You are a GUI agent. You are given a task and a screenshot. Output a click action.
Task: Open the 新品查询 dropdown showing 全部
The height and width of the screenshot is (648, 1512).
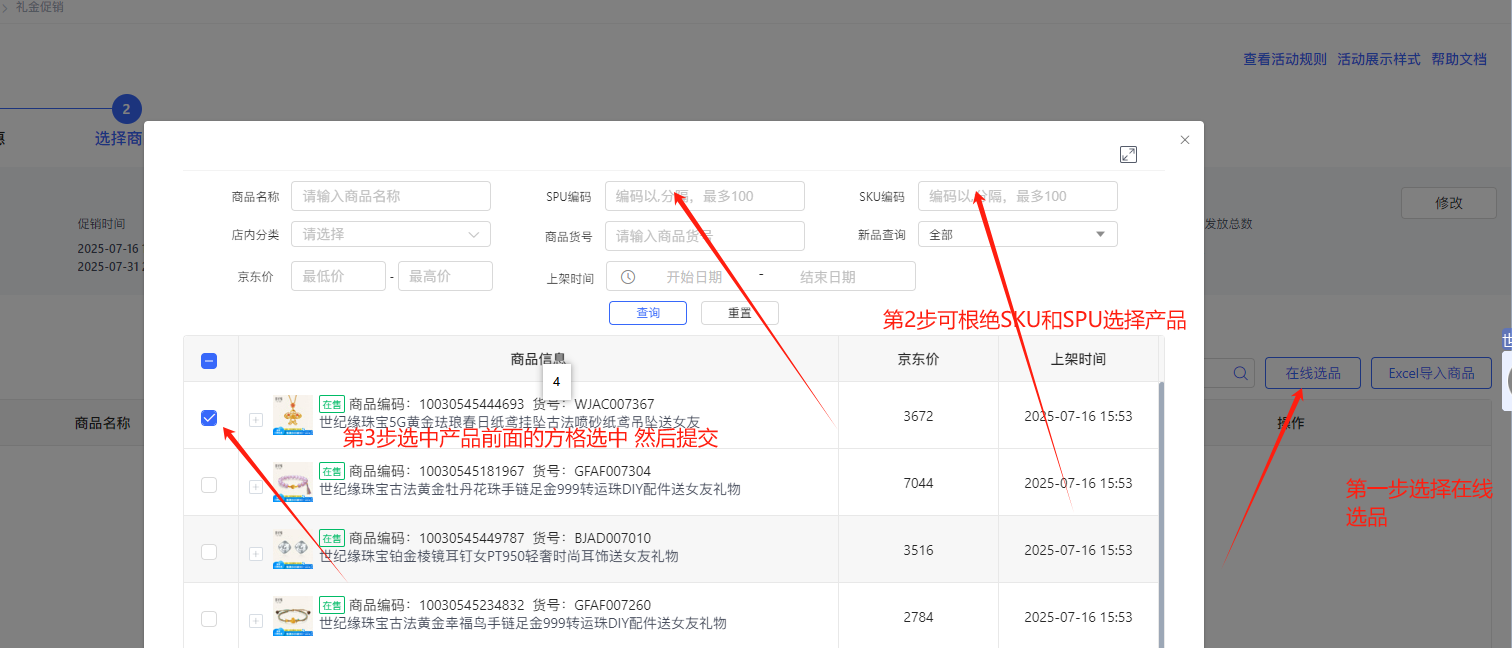[x=1017, y=234]
